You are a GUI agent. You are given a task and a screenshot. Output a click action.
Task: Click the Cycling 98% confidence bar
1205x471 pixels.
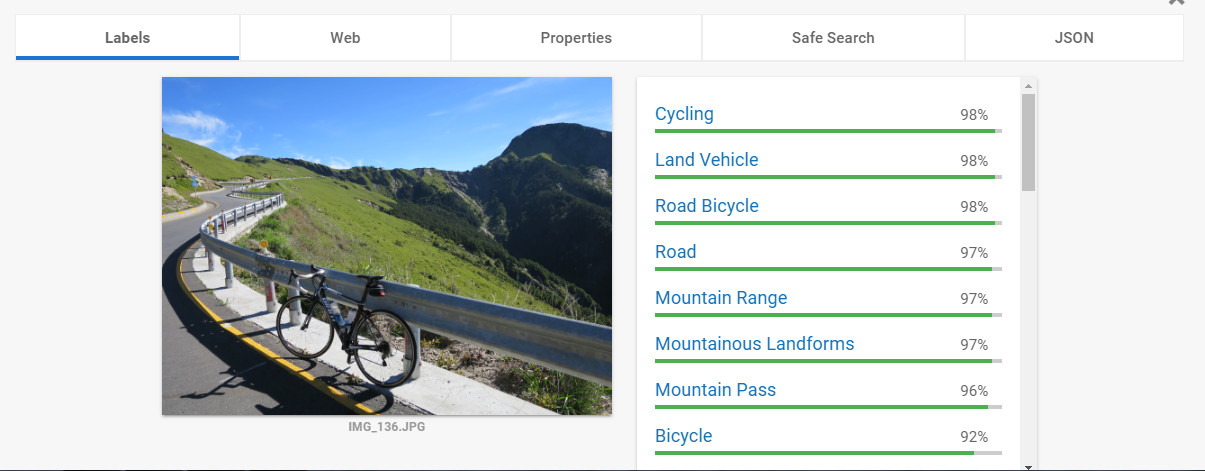click(x=827, y=131)
